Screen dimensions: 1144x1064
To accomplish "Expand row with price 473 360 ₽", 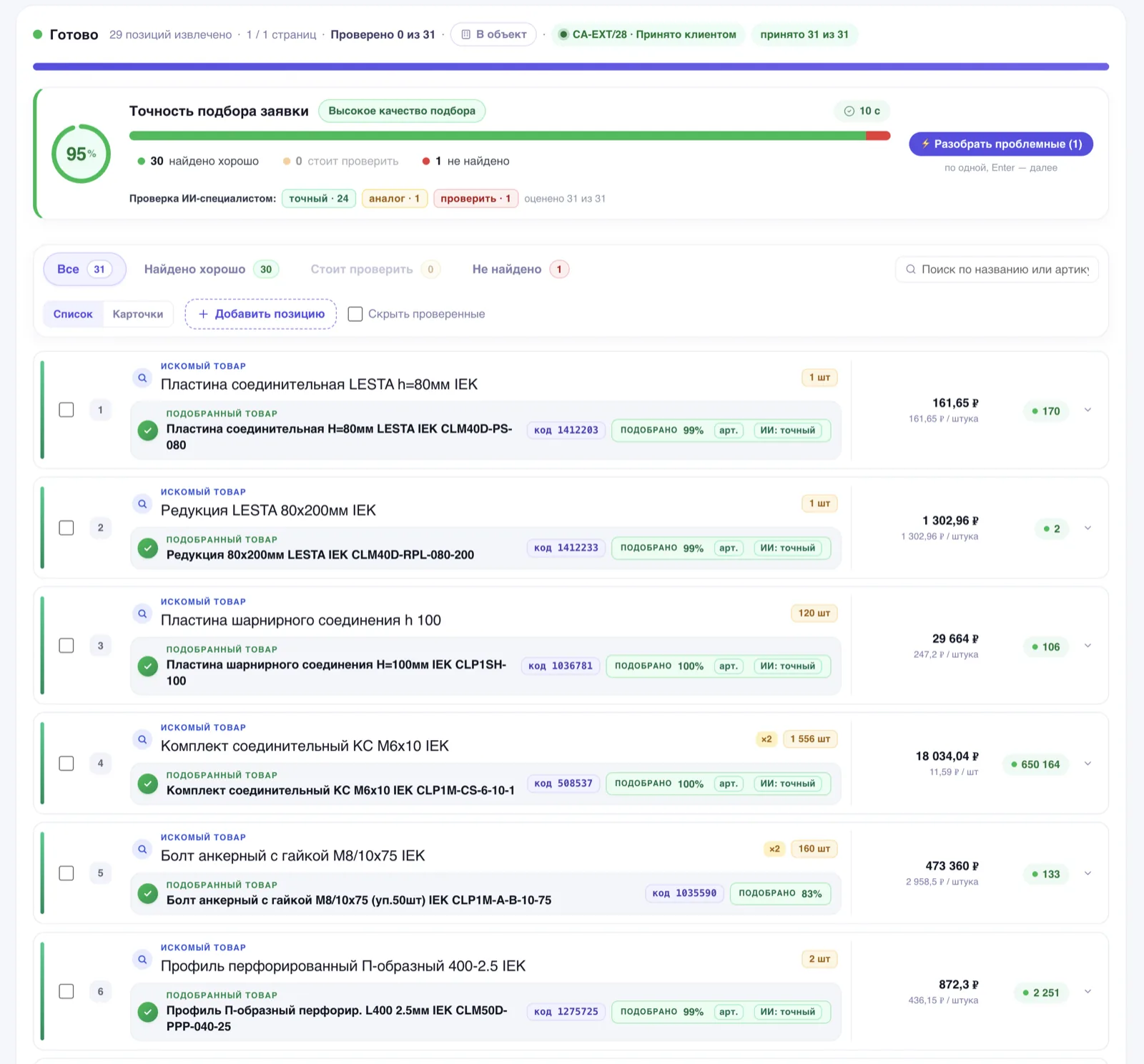I will [x=1088, y=873].
